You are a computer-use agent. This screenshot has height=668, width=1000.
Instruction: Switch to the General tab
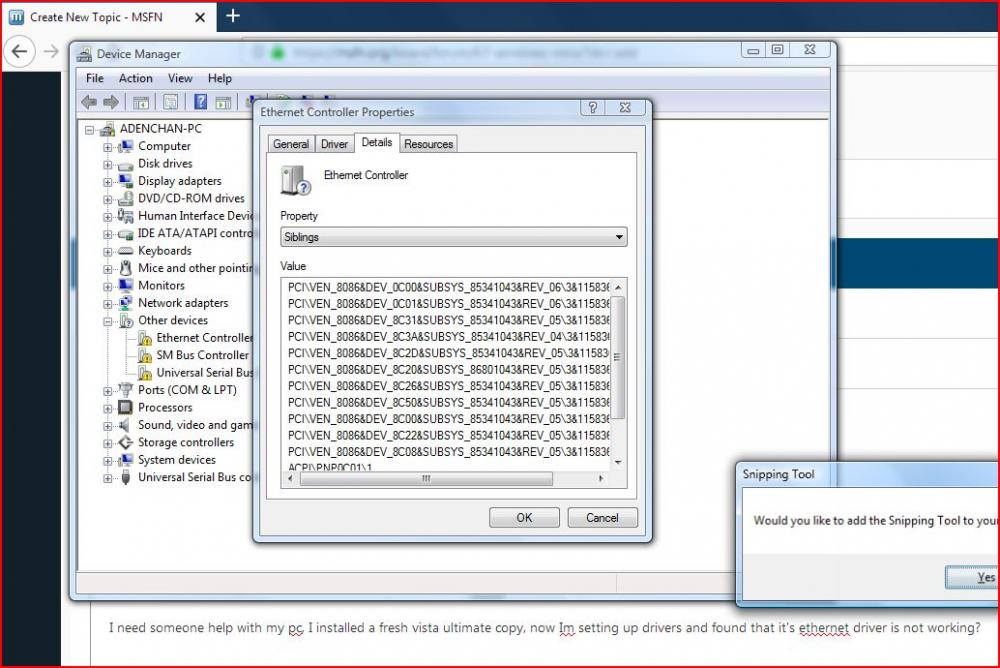tap(291, 144)
